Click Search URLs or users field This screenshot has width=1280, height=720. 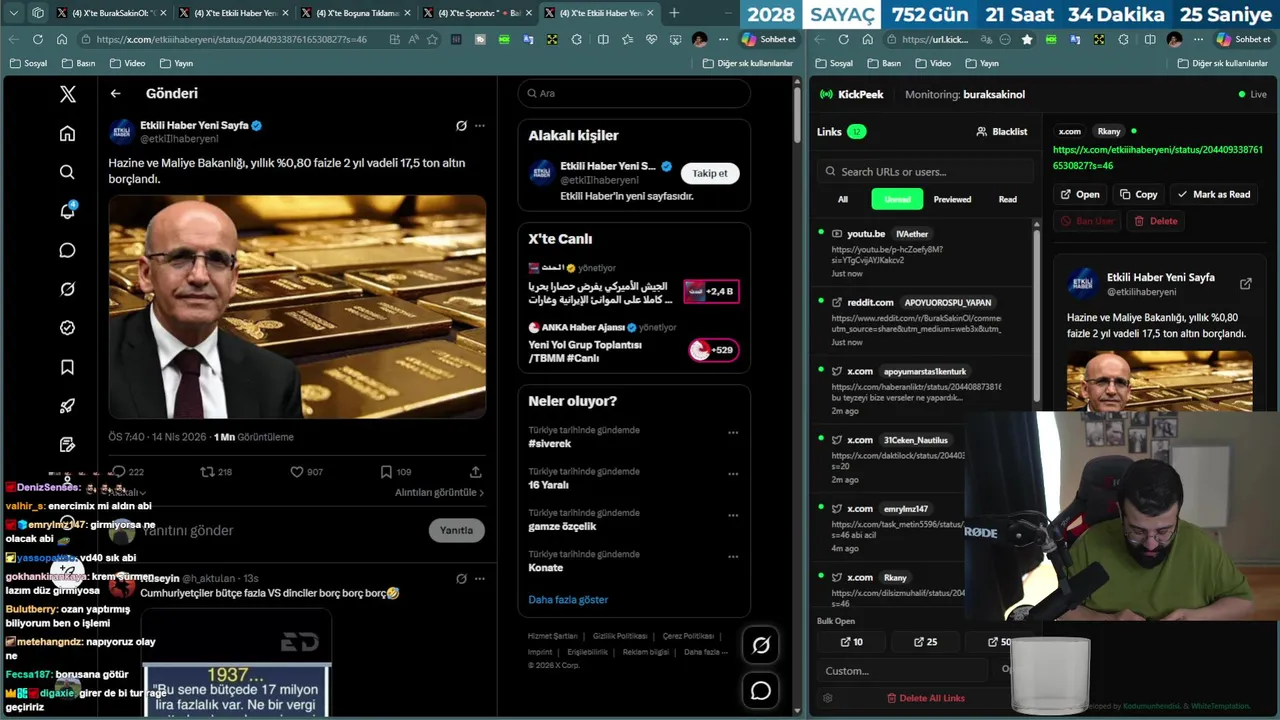tap(923, 171)
